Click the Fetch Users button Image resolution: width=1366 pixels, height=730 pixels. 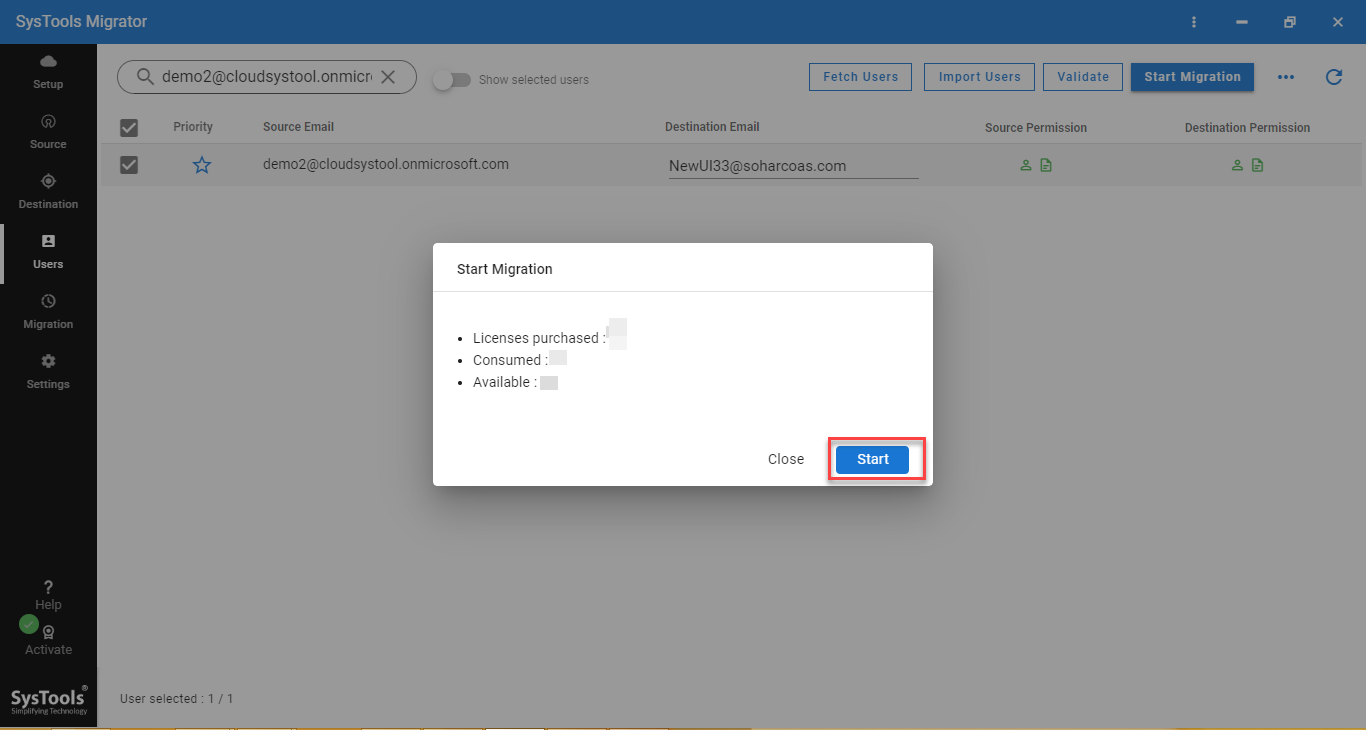pos(860,77)
